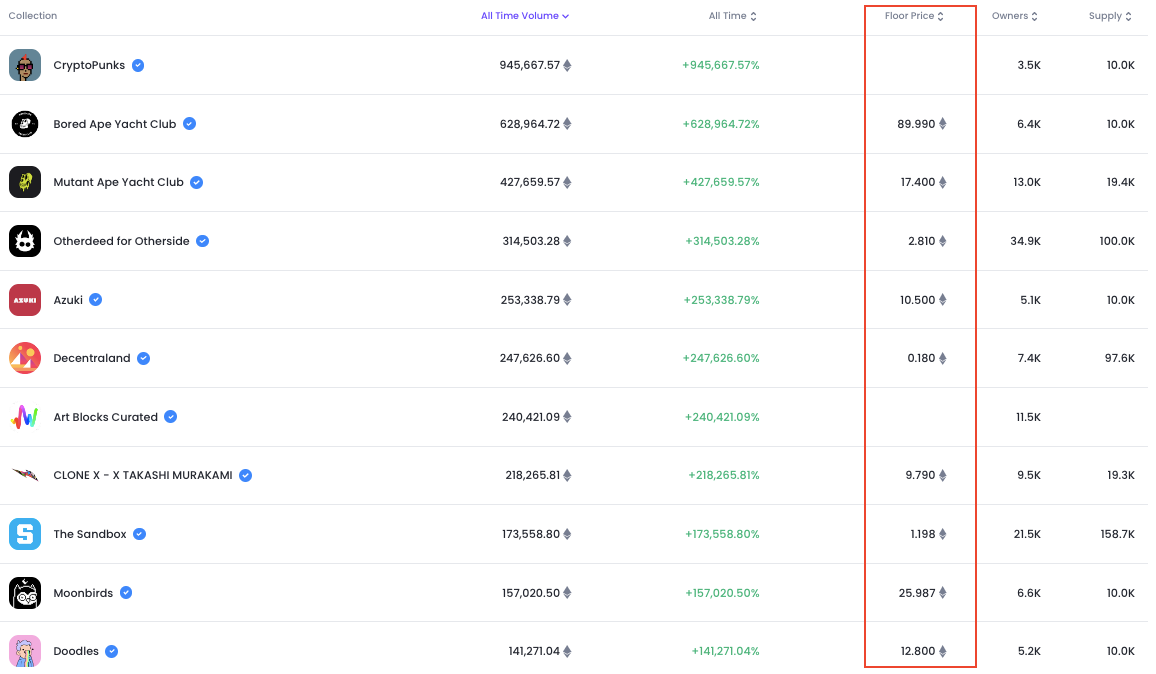Open the Art Blocks Curated link
This screenshot has height=674, width=1156.
[x=105, y=417]
